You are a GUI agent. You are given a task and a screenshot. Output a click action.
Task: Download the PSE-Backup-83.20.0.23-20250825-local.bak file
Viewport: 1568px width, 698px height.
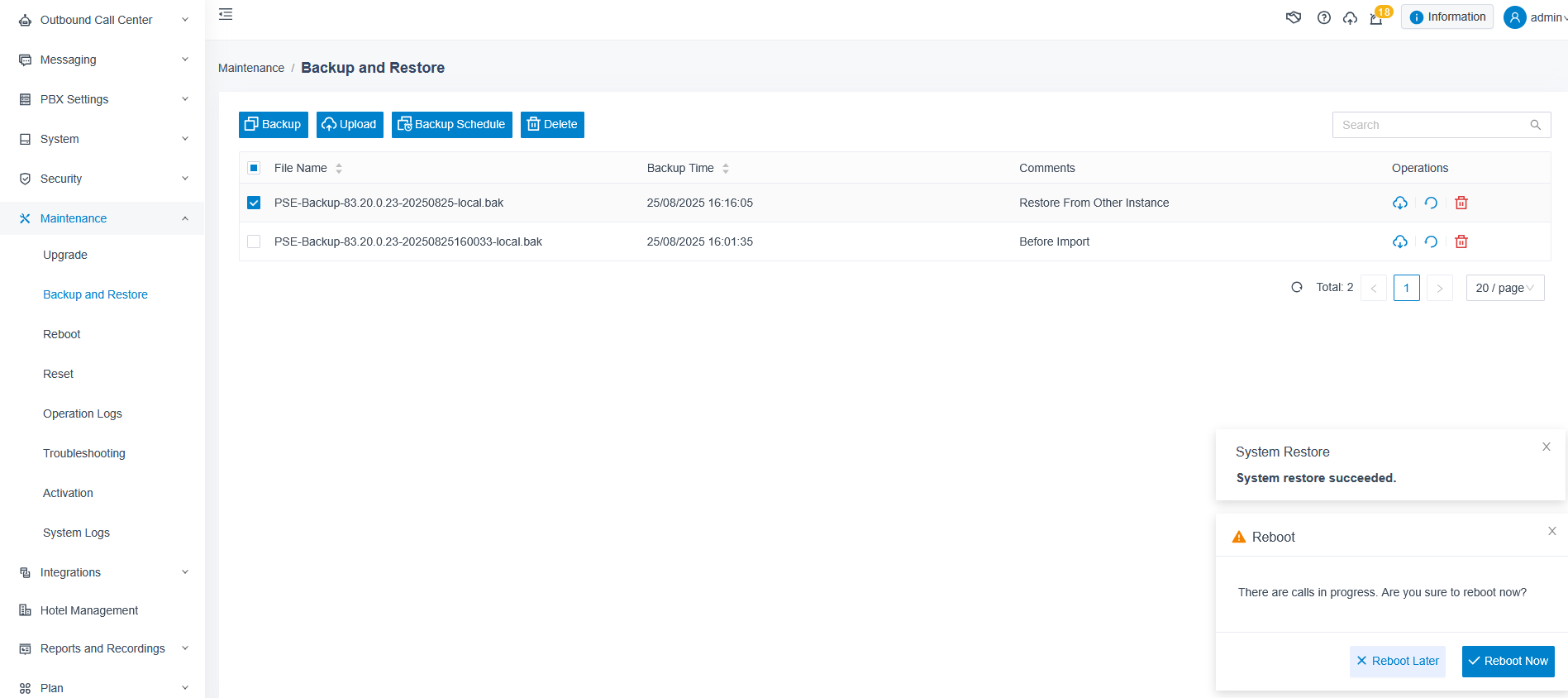point(1399,203)
